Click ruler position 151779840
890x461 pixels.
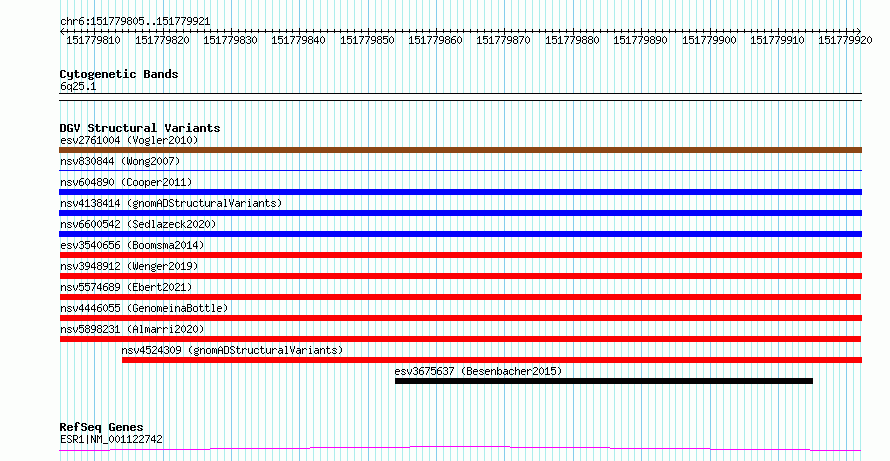point(299,40)
